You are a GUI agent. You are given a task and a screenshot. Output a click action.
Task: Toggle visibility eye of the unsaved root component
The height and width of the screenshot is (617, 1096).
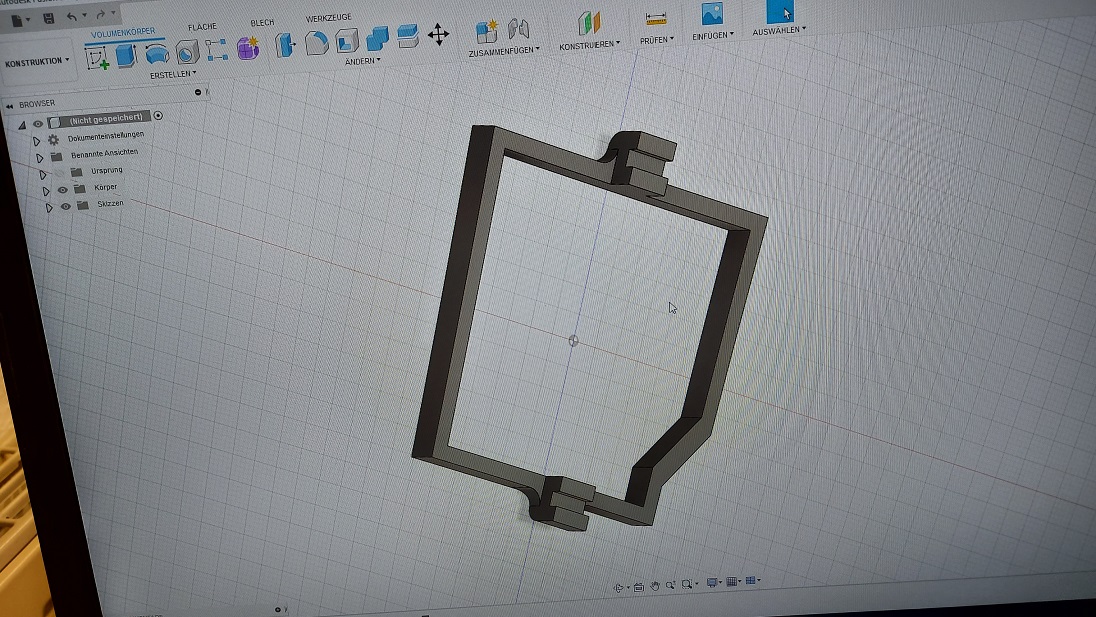pos(38,124)
